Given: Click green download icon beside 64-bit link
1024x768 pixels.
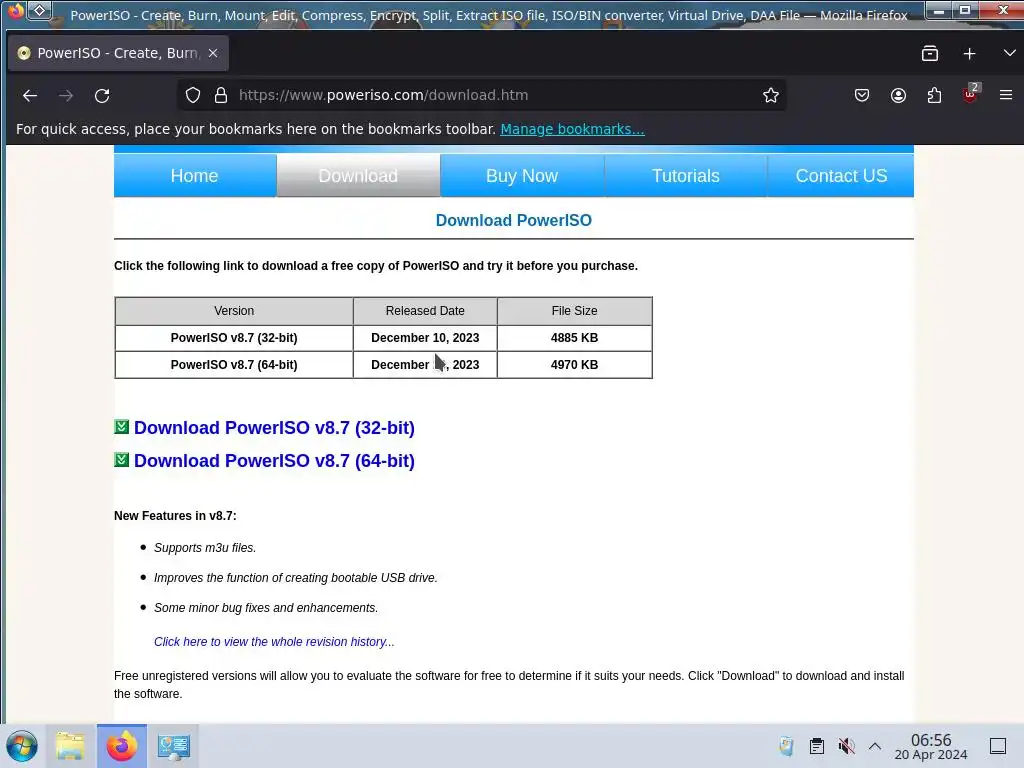Looking at the screenshot, I should pos(121,460).
